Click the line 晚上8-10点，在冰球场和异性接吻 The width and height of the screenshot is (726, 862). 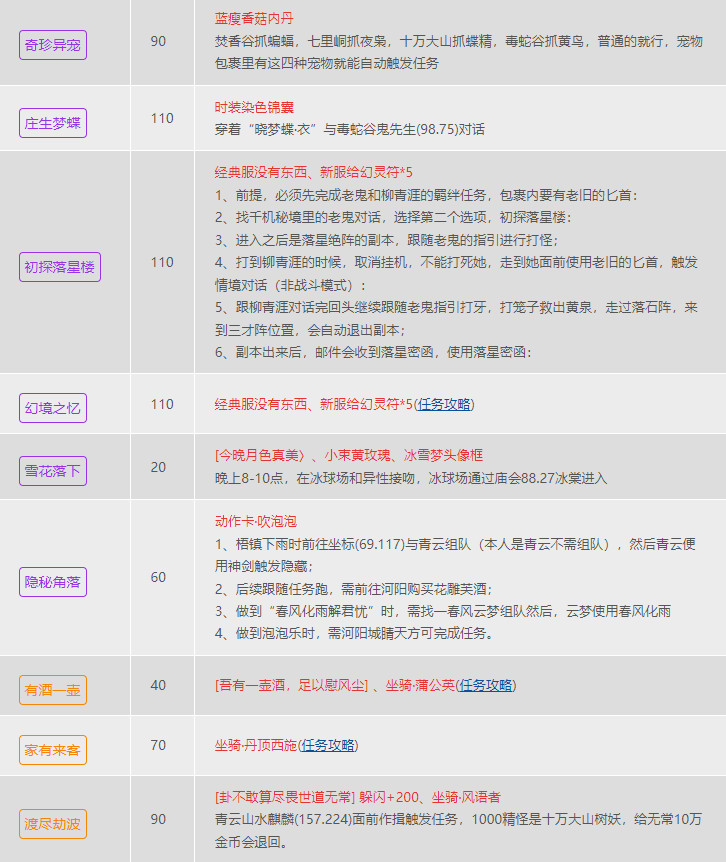click(411, 478)
